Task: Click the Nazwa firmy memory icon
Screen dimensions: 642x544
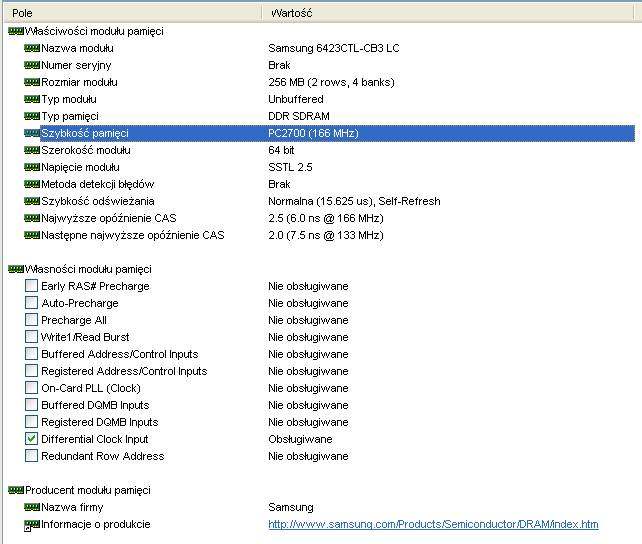Action: coord(32,507)
